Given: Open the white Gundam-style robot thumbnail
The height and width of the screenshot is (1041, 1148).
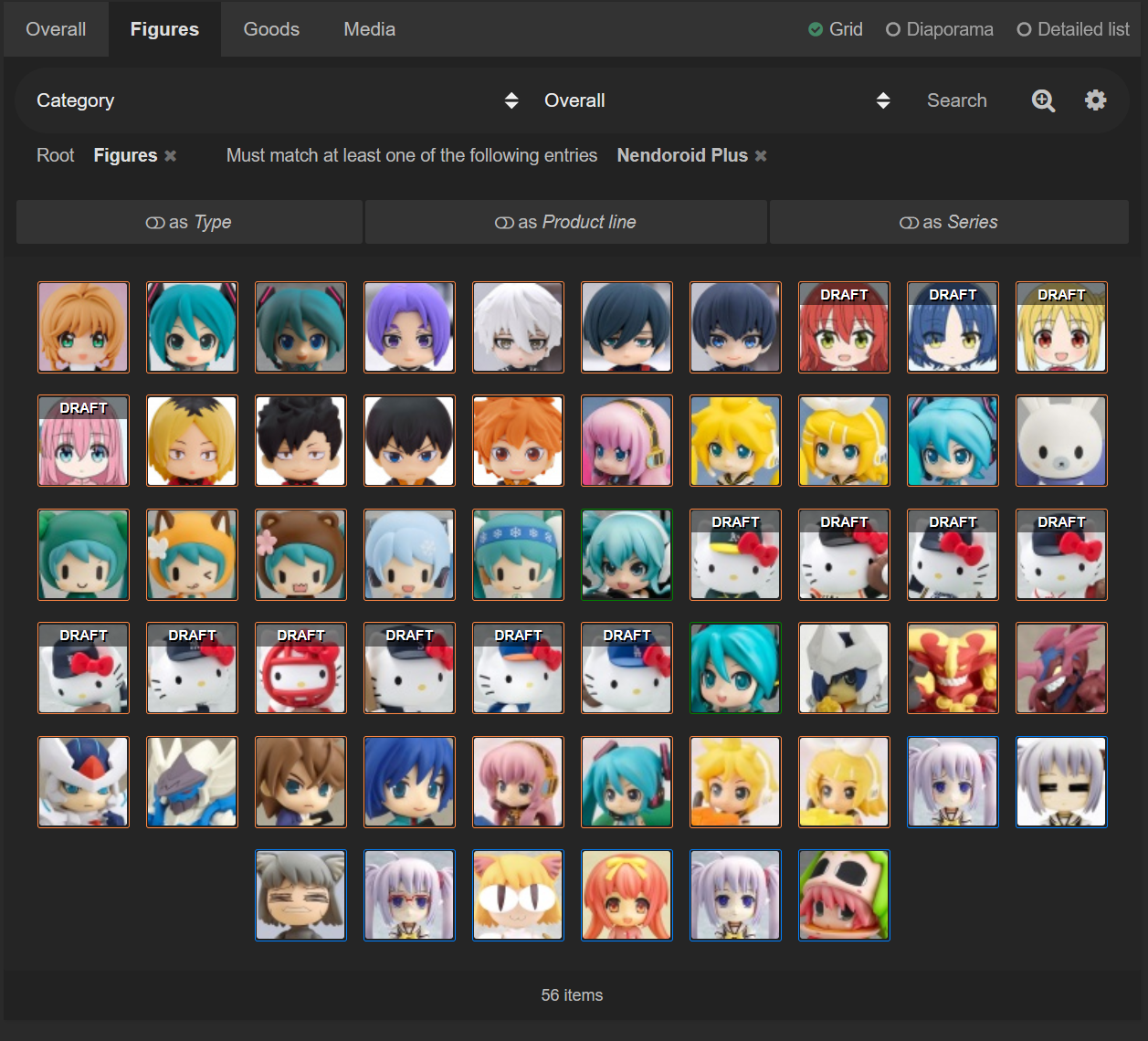Looking at the screenshot, I should click(83, 782).
